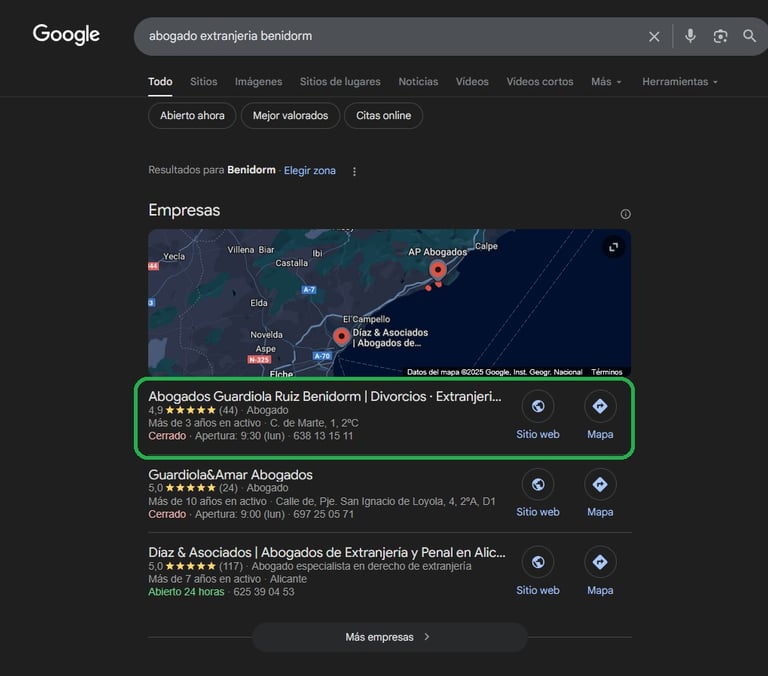
Task: Click the info icon beside Empresas
Action: coord(625,214)
